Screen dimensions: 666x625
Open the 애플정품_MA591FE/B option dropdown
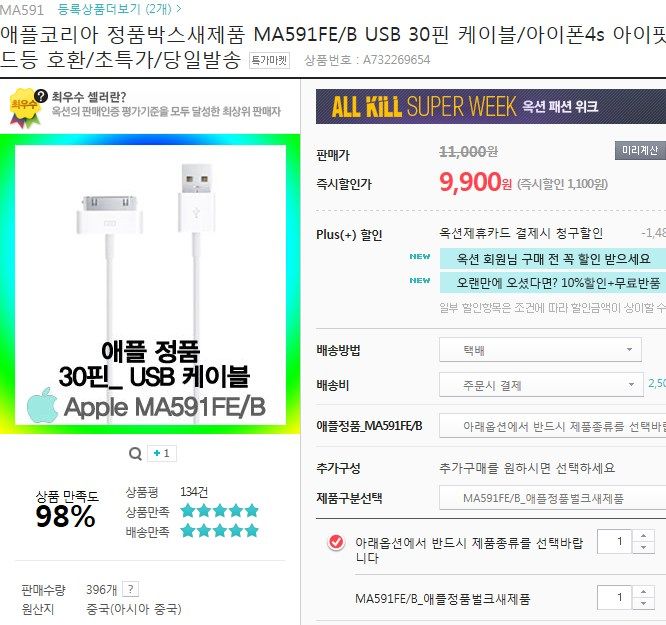tap(552, 426)
